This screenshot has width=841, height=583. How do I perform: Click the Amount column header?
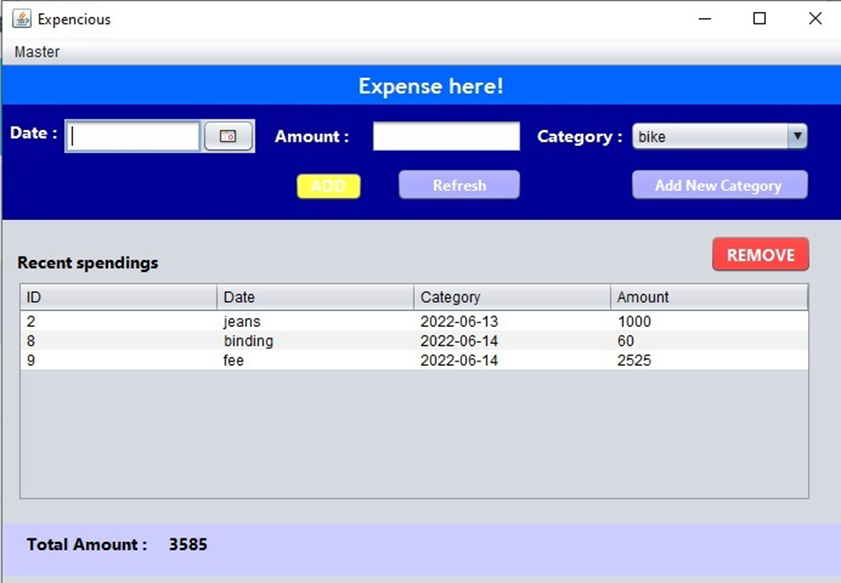point(710,297)
